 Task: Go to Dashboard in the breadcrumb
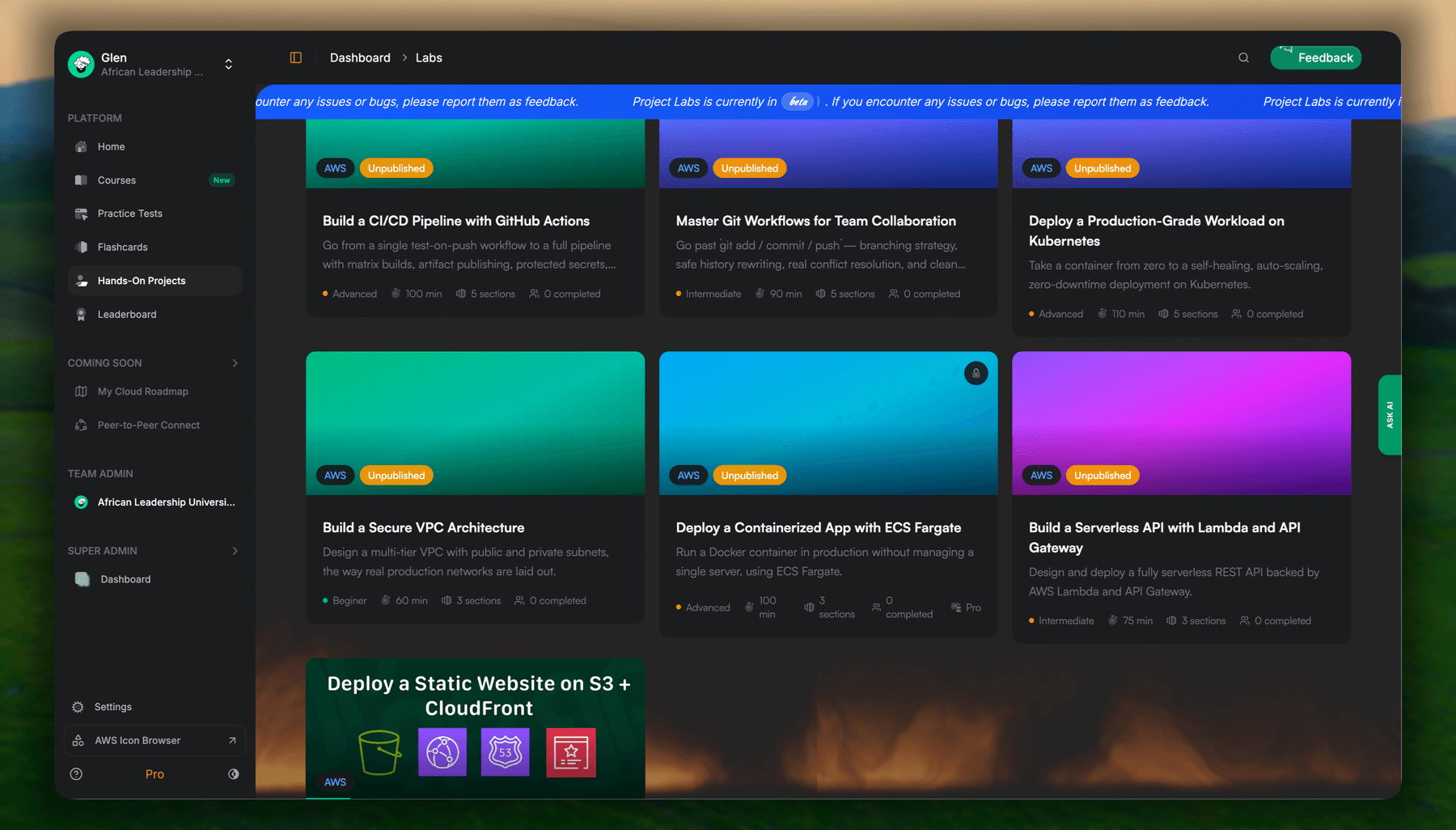(x=360, y=57)
